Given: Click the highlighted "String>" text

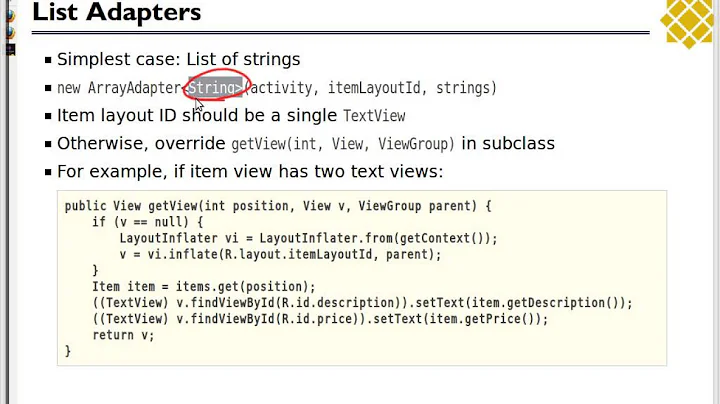Looking at the screenshot, I should pos(214,88).
